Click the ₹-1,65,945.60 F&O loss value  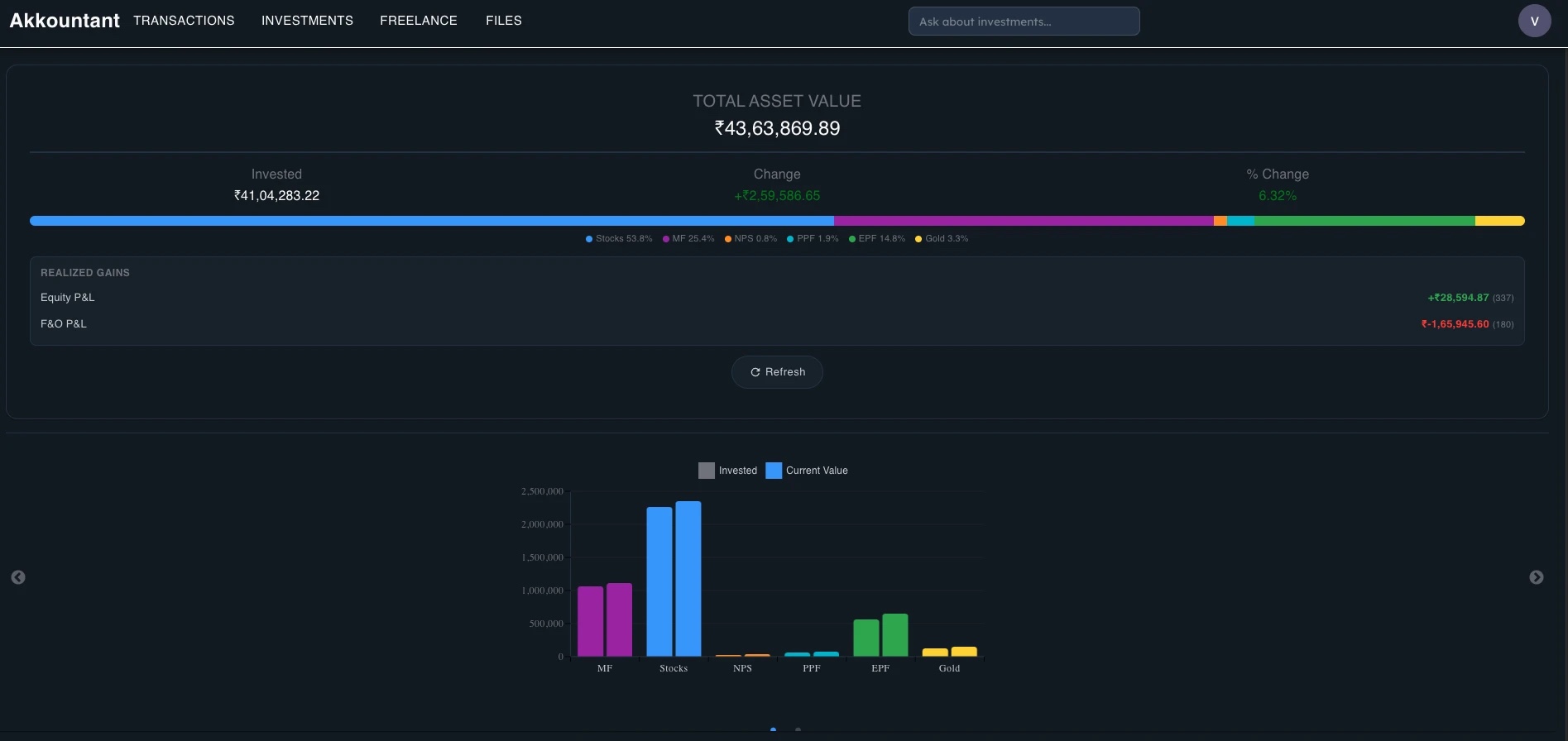(x=1455, y=324)
